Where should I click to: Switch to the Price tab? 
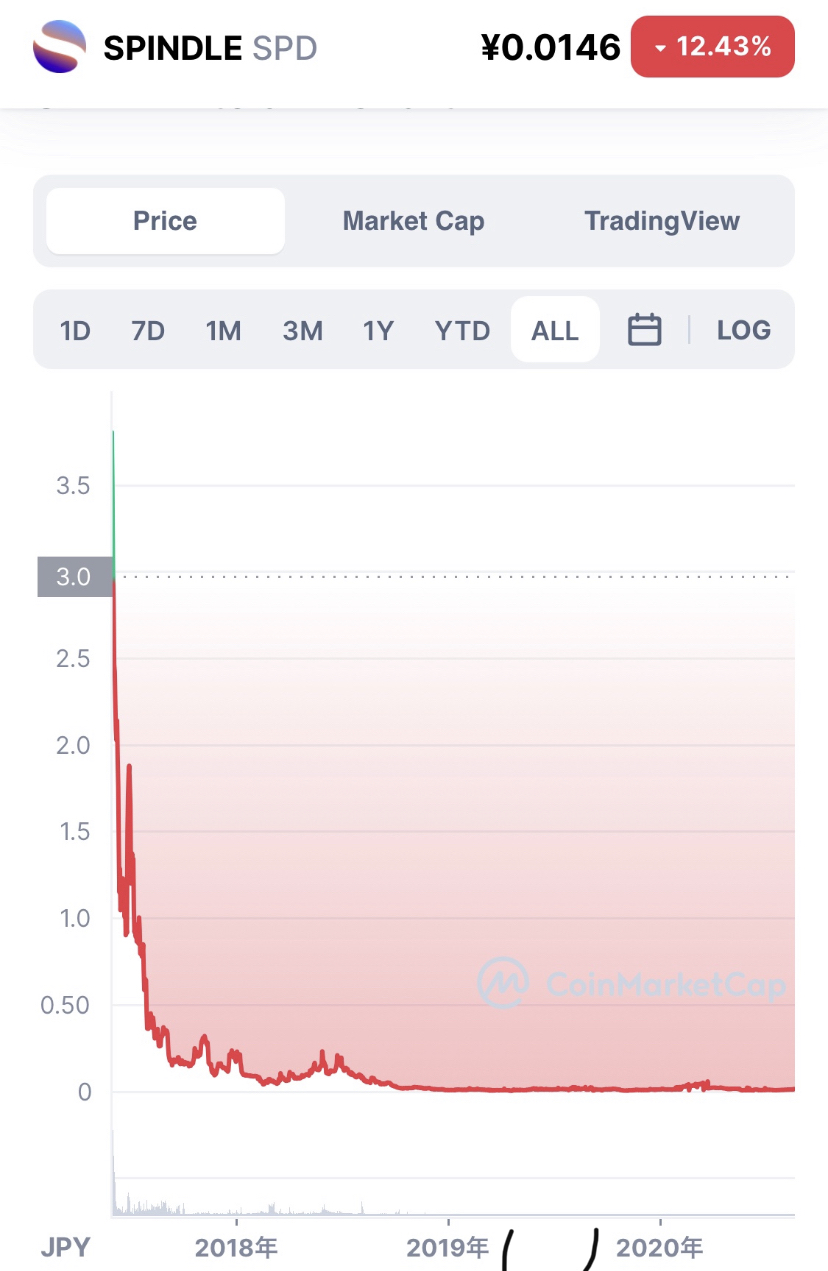165,221
